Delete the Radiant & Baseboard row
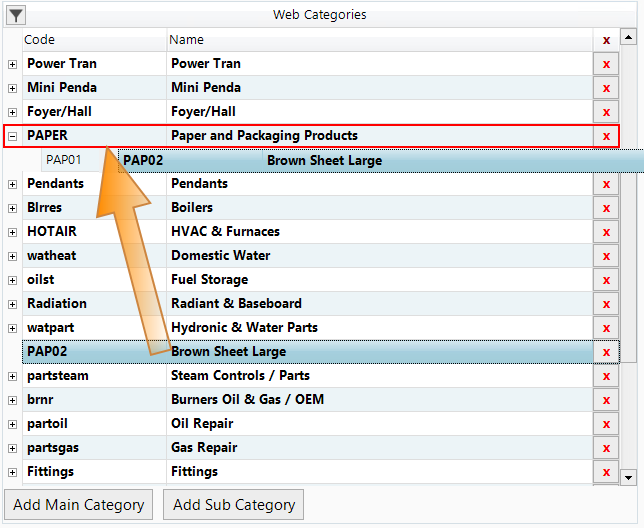Screen dimensions: 644x528 [606, 304]
